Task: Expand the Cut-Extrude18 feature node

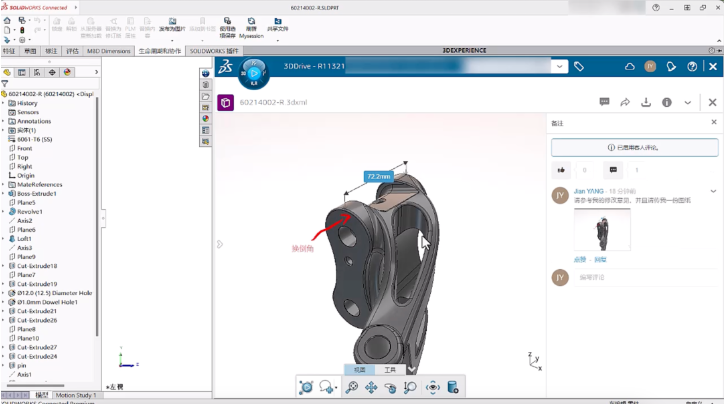Action: click(x=3, y=266)
